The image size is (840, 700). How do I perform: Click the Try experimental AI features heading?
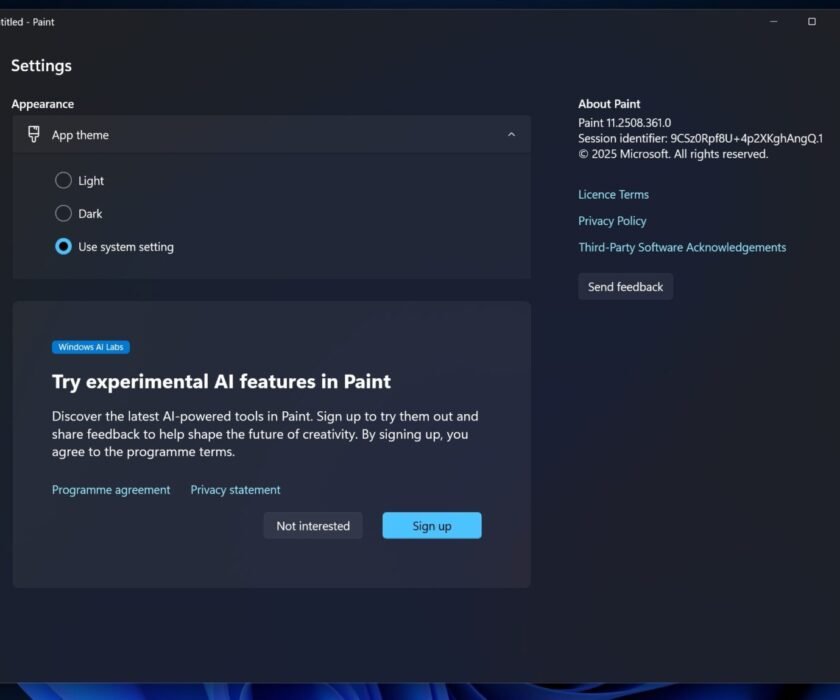click(221, 381)
